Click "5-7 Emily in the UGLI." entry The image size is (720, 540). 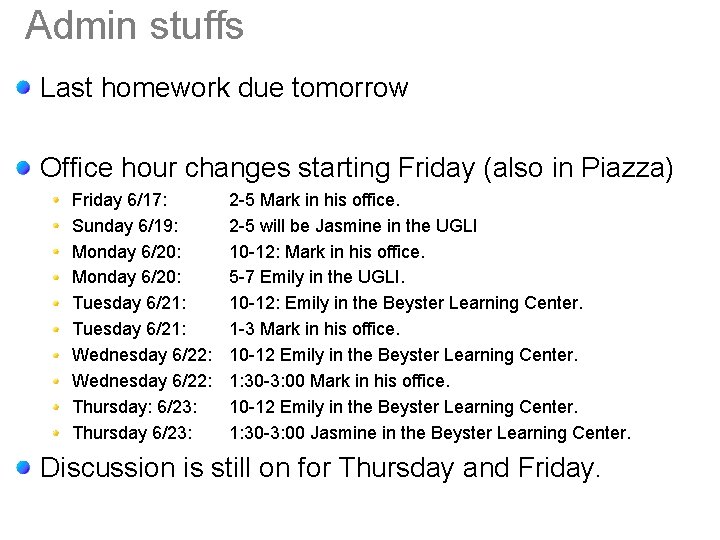pyautogui.click(x=318, y=277)
